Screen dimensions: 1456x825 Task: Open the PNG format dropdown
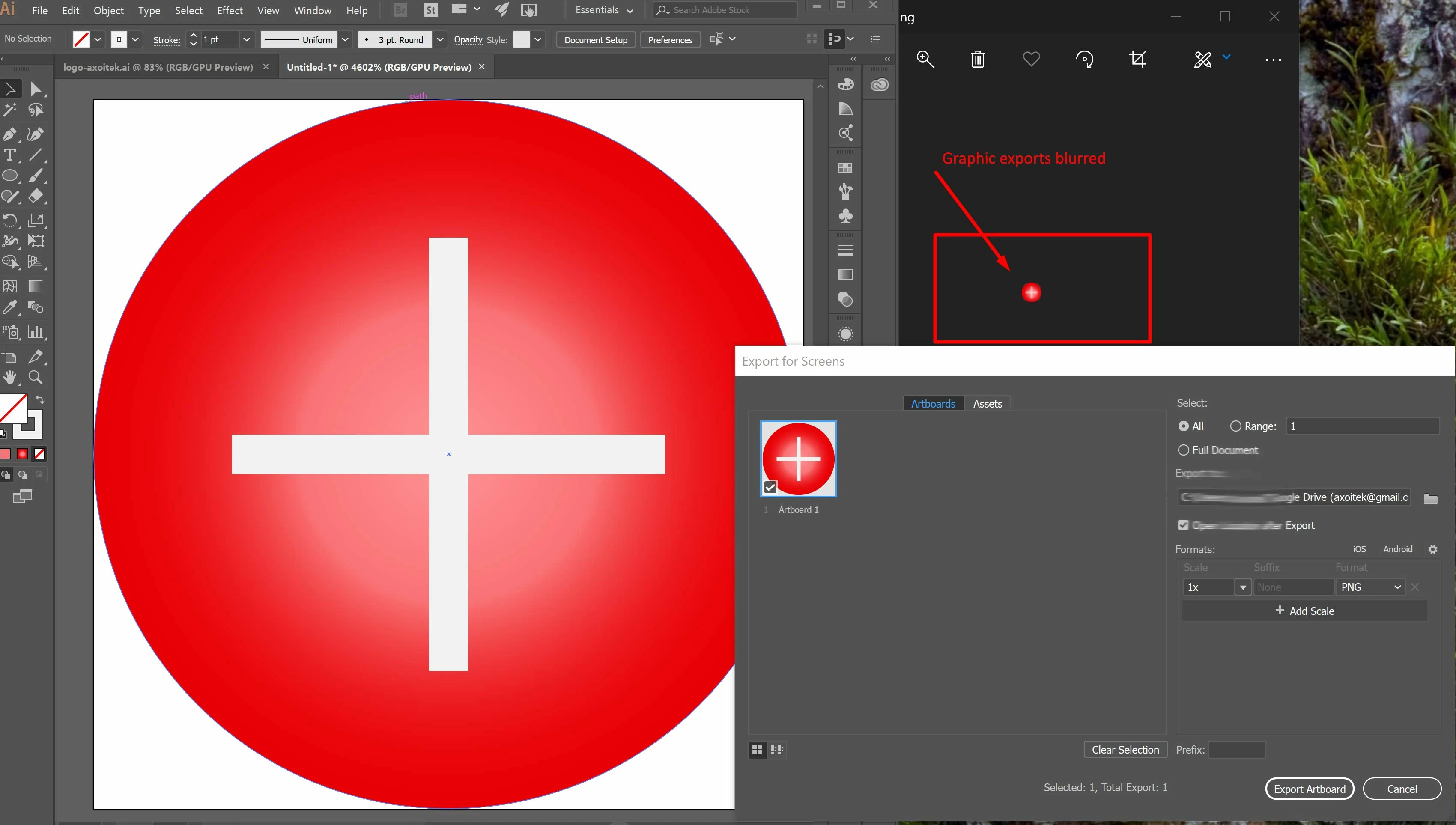[1370, 587]
